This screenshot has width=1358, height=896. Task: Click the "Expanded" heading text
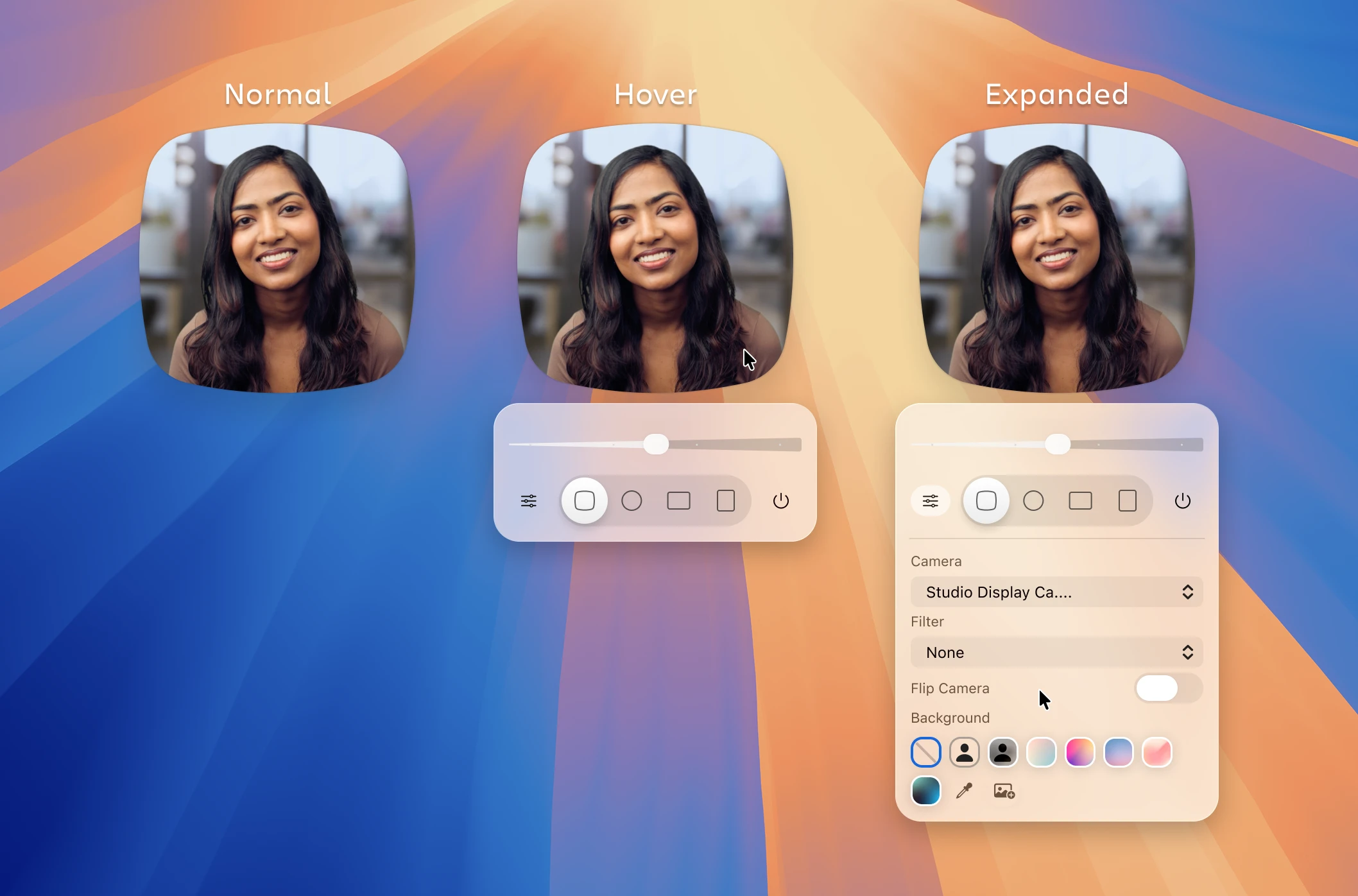coord(1057,95)
